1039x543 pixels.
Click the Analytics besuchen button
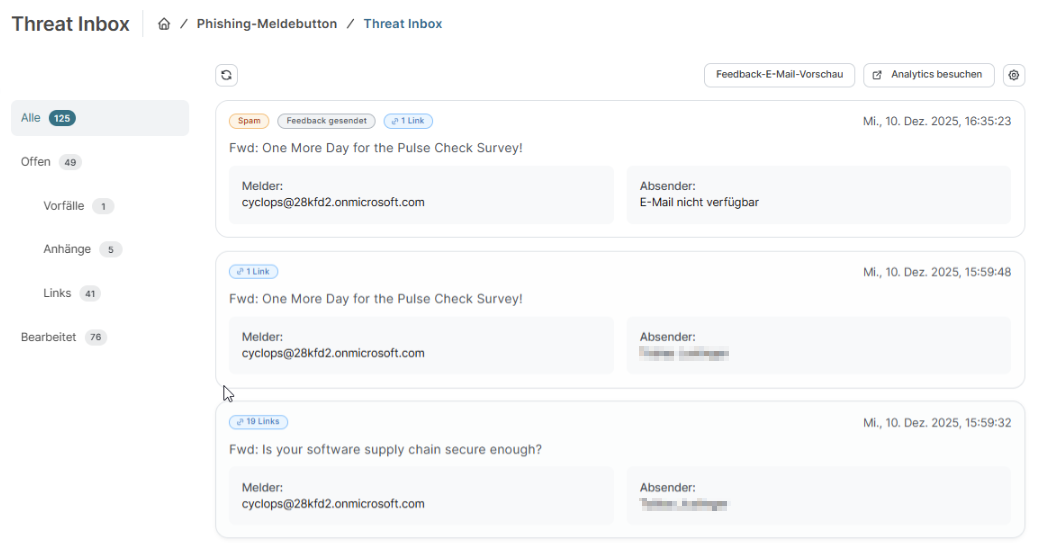tap(929, 75)
